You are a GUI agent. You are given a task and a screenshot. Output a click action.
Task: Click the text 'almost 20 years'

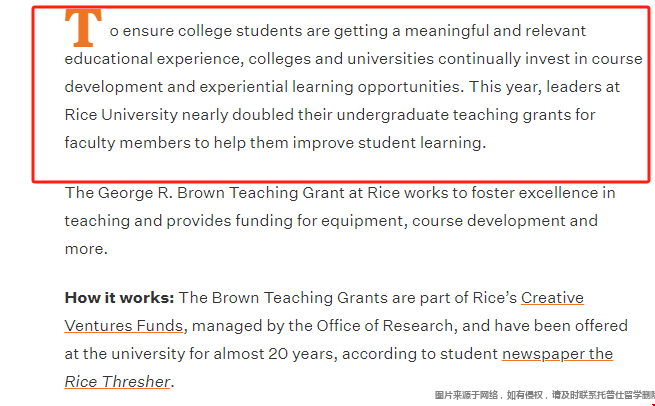274,354
